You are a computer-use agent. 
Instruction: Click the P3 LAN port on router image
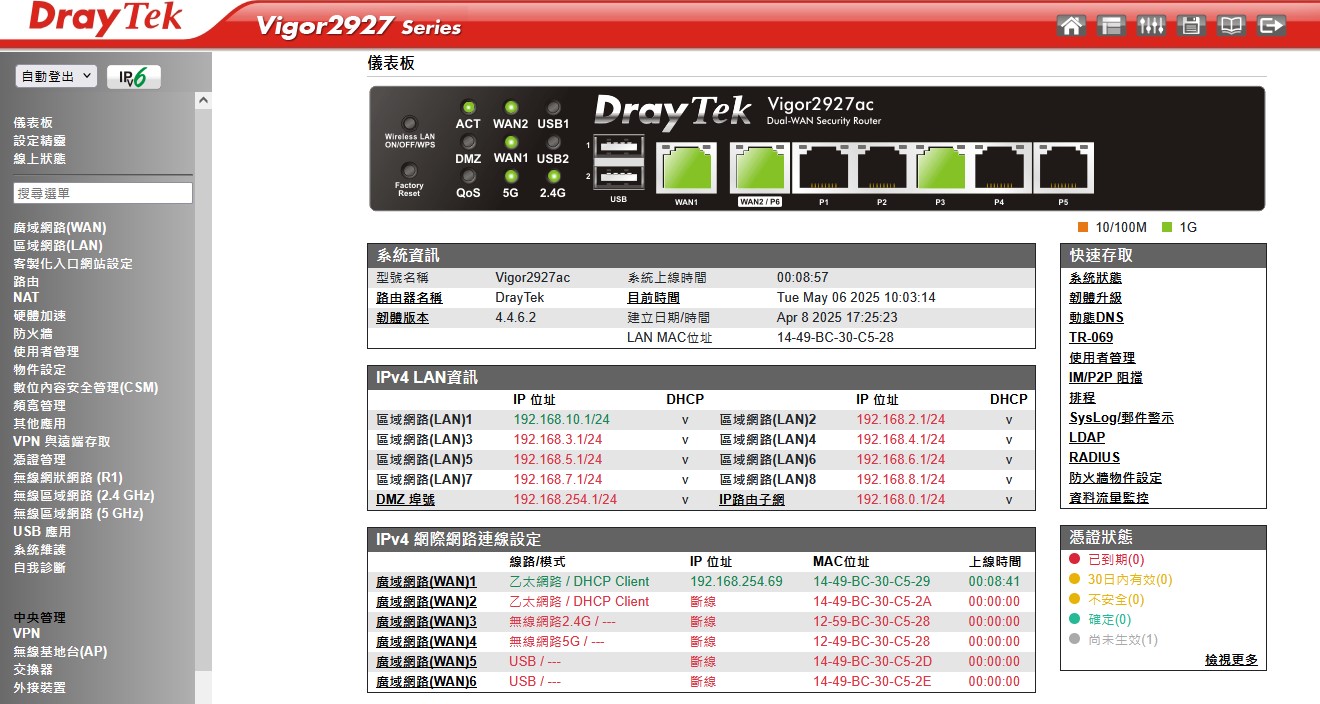pos(940,167)
